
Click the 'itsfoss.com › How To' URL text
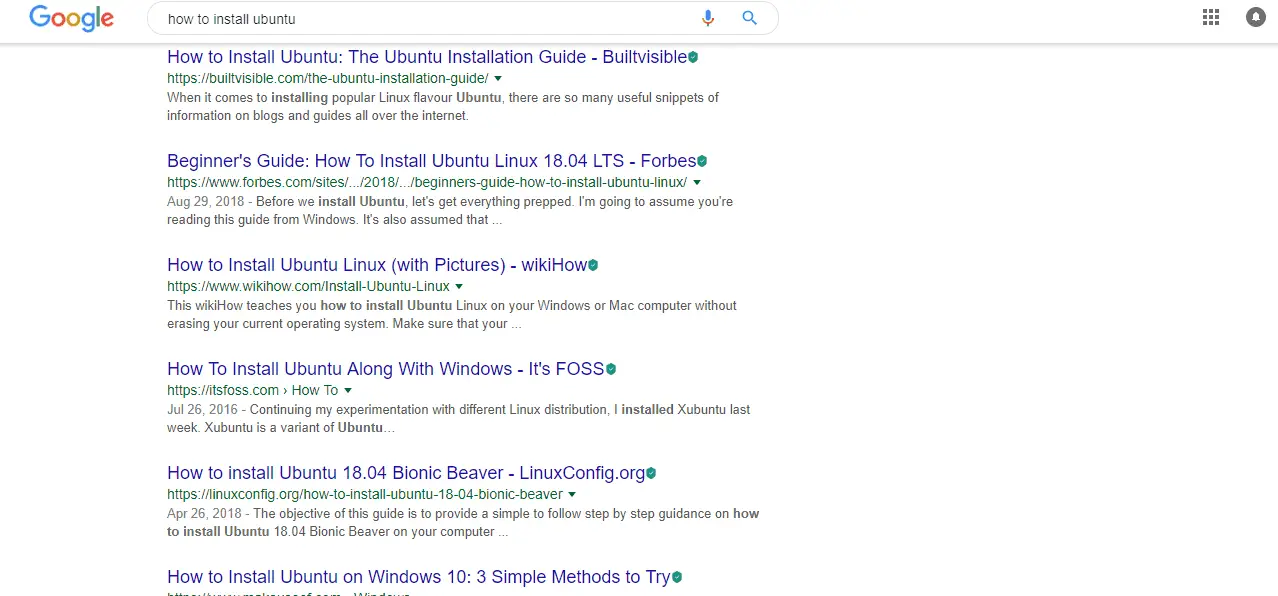point(253,390)
